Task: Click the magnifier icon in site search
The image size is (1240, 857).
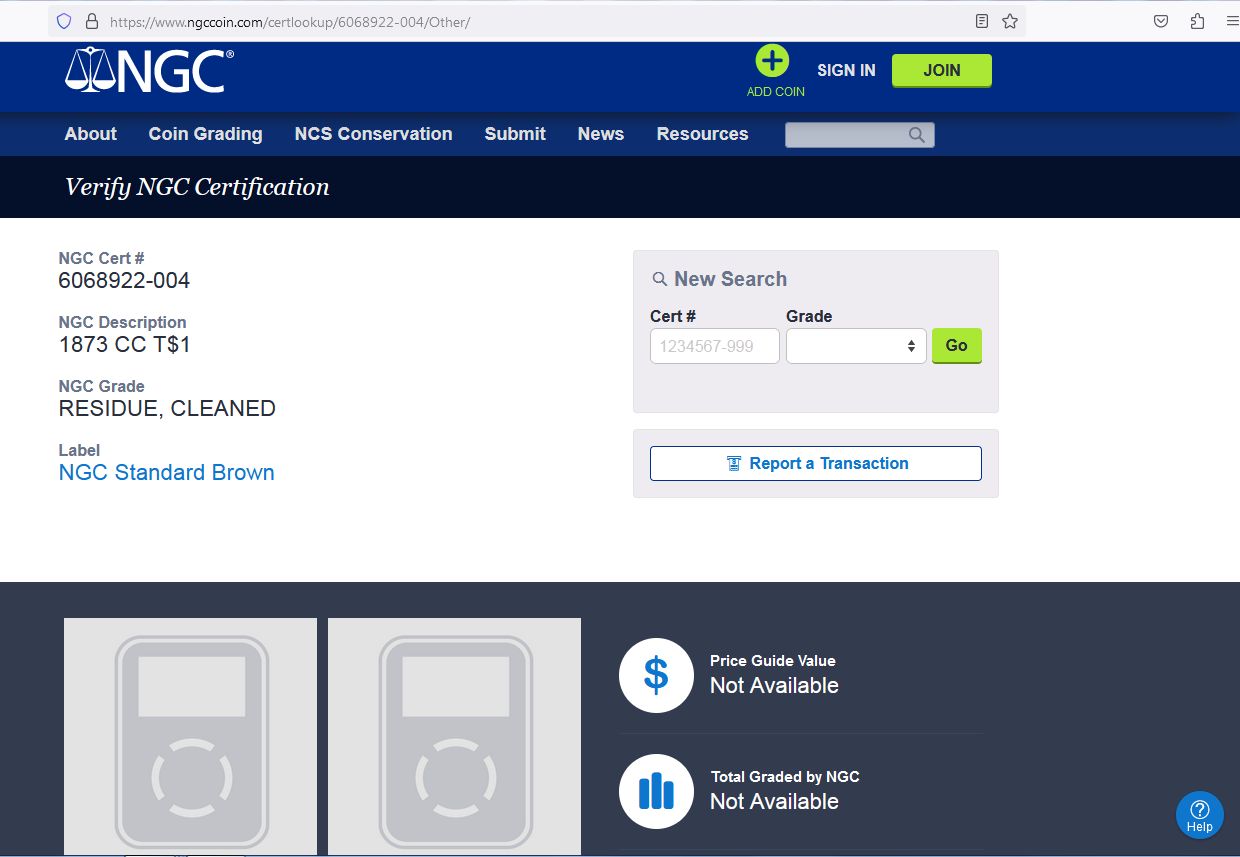Action: click(916, 135)
